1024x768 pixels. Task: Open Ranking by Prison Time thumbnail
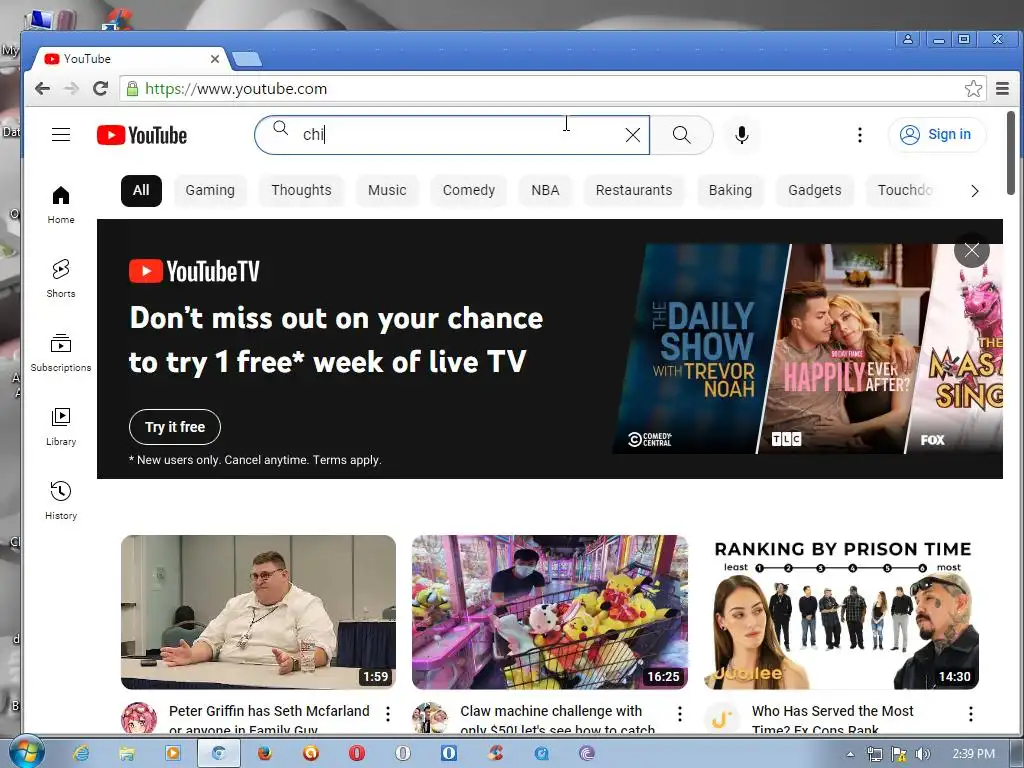[x=842, y=612]
